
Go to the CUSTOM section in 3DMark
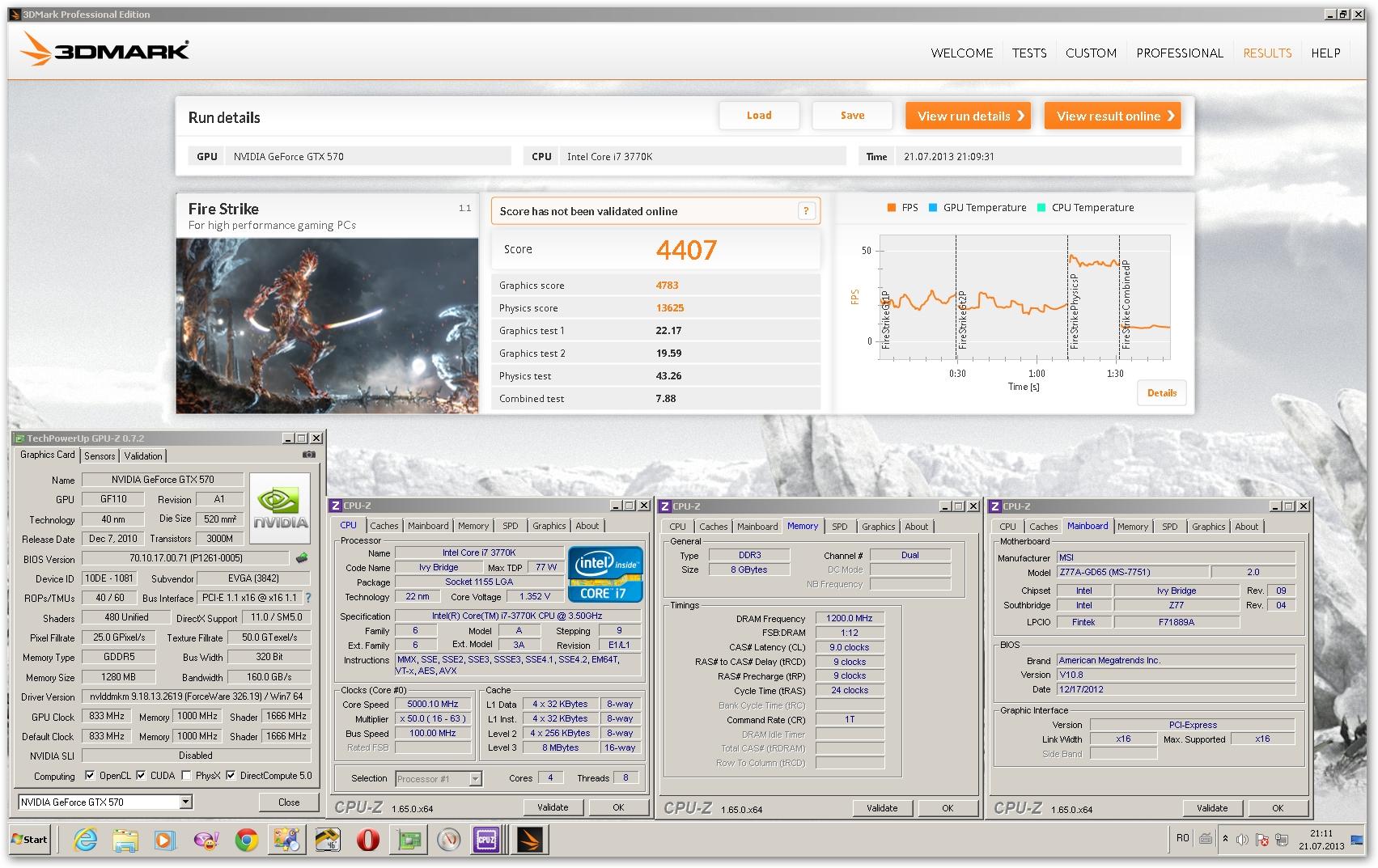[1091, 53]
